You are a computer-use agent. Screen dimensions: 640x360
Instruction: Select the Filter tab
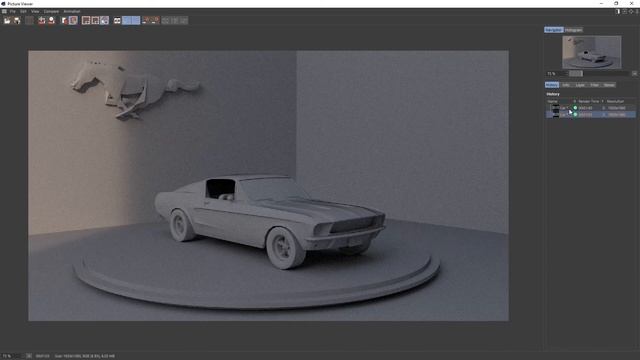[595, 85]
